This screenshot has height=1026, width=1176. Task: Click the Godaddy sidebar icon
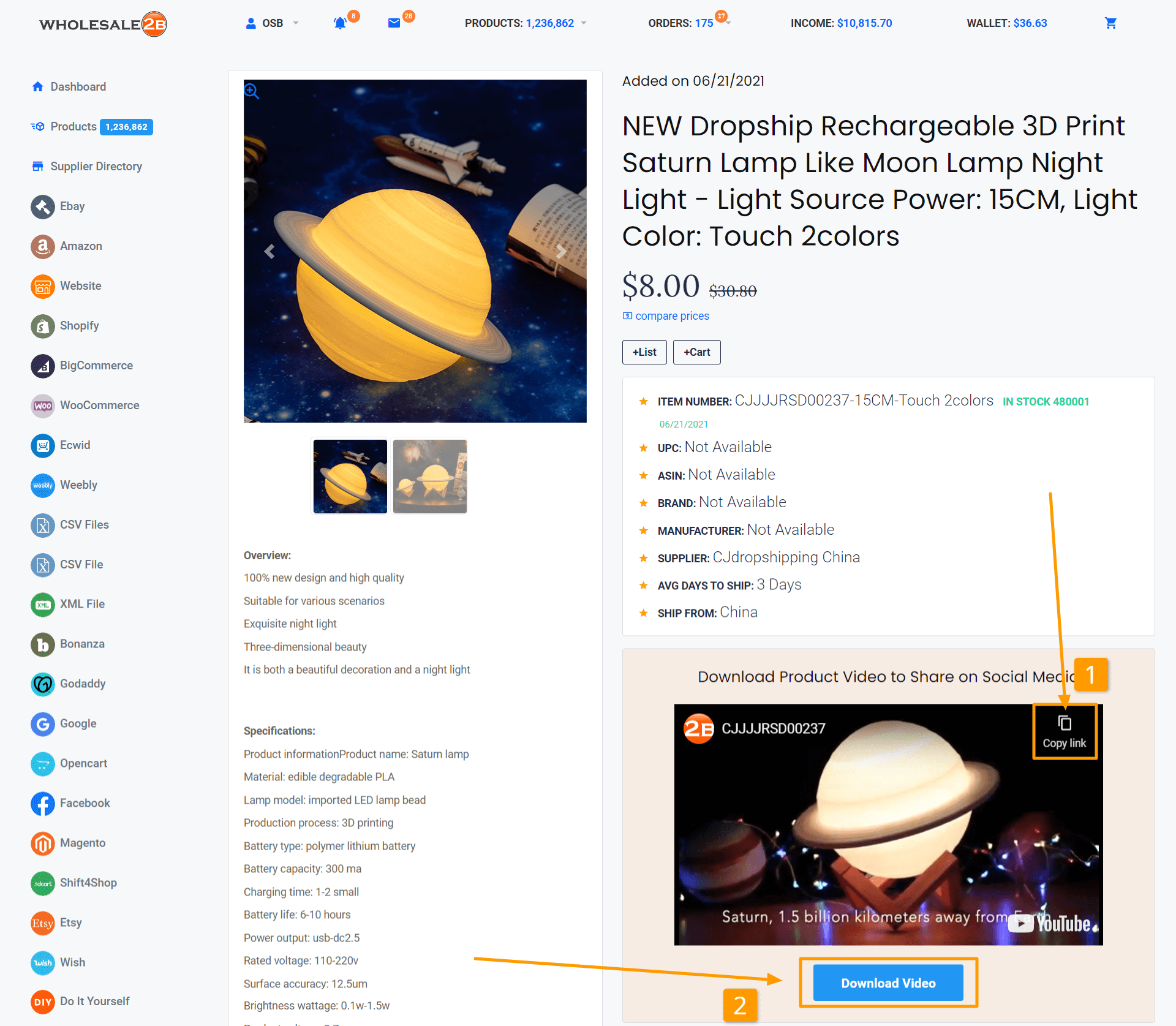click(x=43, y=684)
